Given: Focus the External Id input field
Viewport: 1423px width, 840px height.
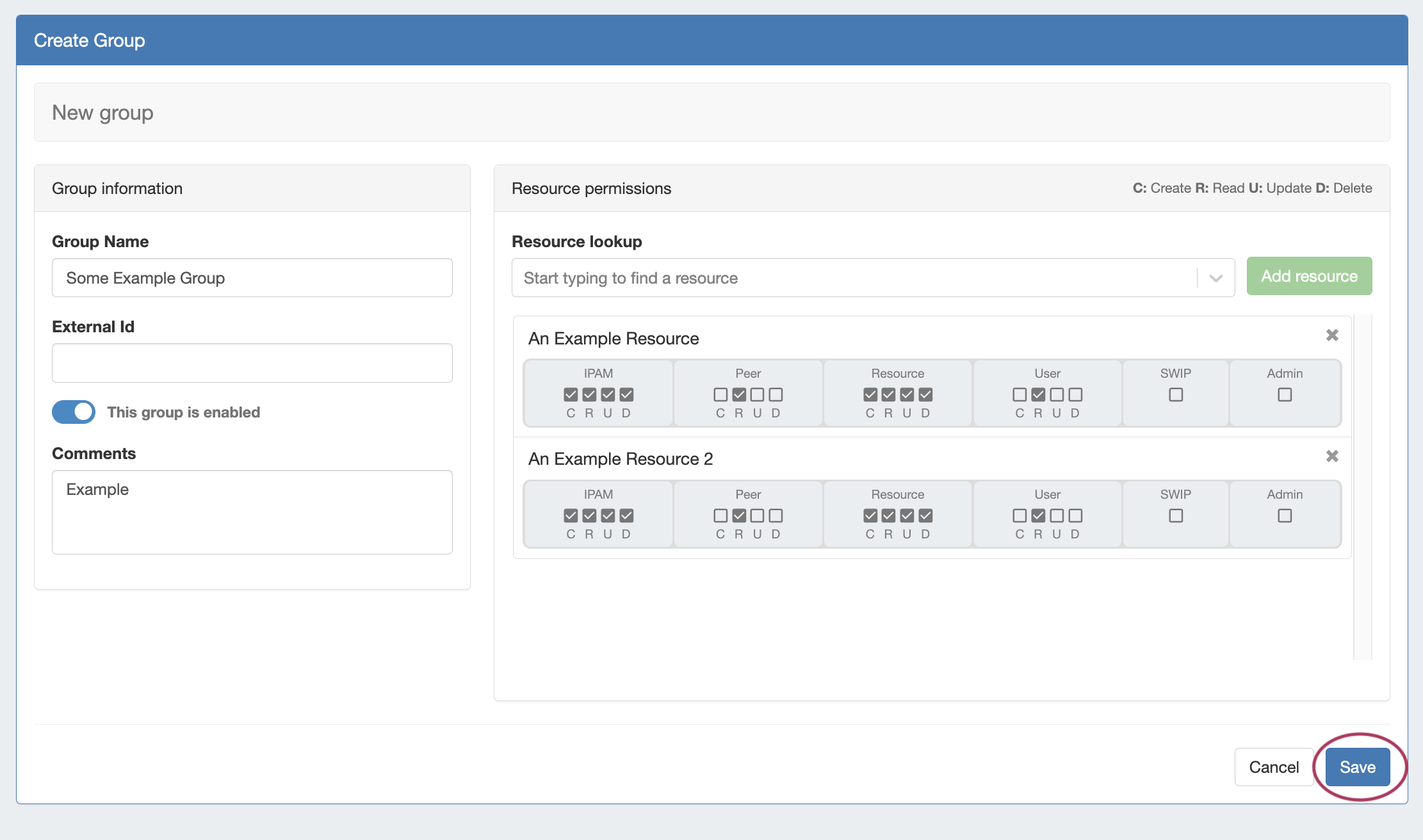Looking at the screenshot, I should (x=252, y=364).
